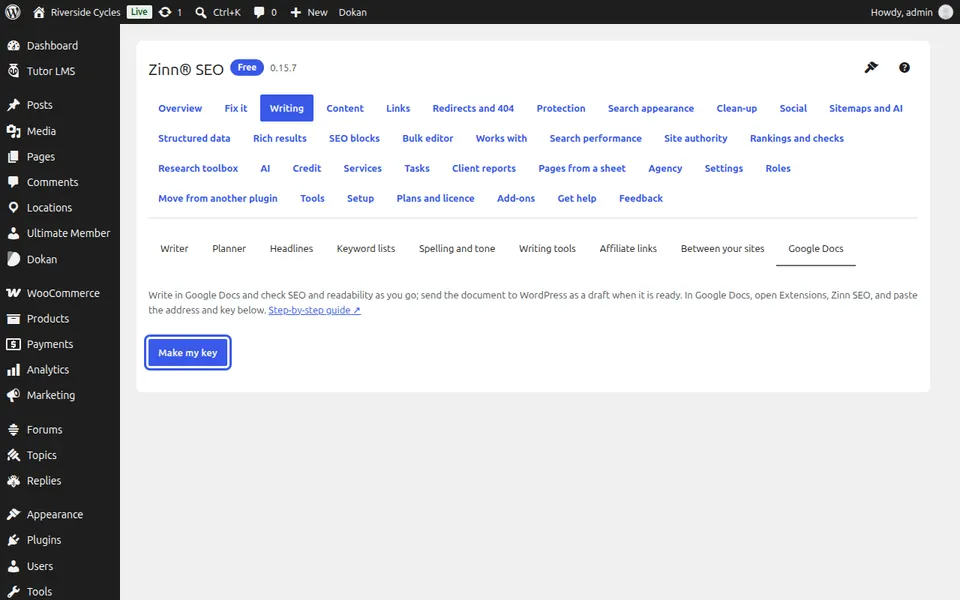
Task: Switch to the Overview tab
Action: [180, 108]
